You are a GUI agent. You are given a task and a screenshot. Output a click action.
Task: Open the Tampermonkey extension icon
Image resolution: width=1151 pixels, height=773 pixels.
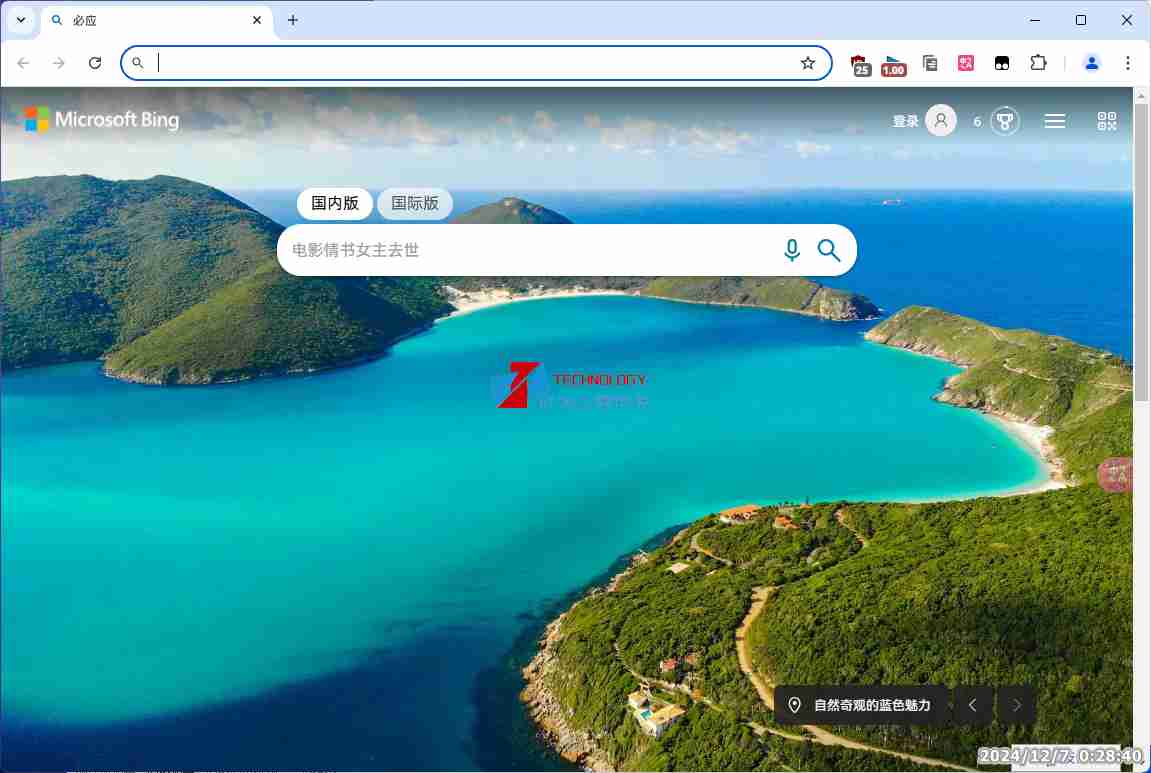1002,63
